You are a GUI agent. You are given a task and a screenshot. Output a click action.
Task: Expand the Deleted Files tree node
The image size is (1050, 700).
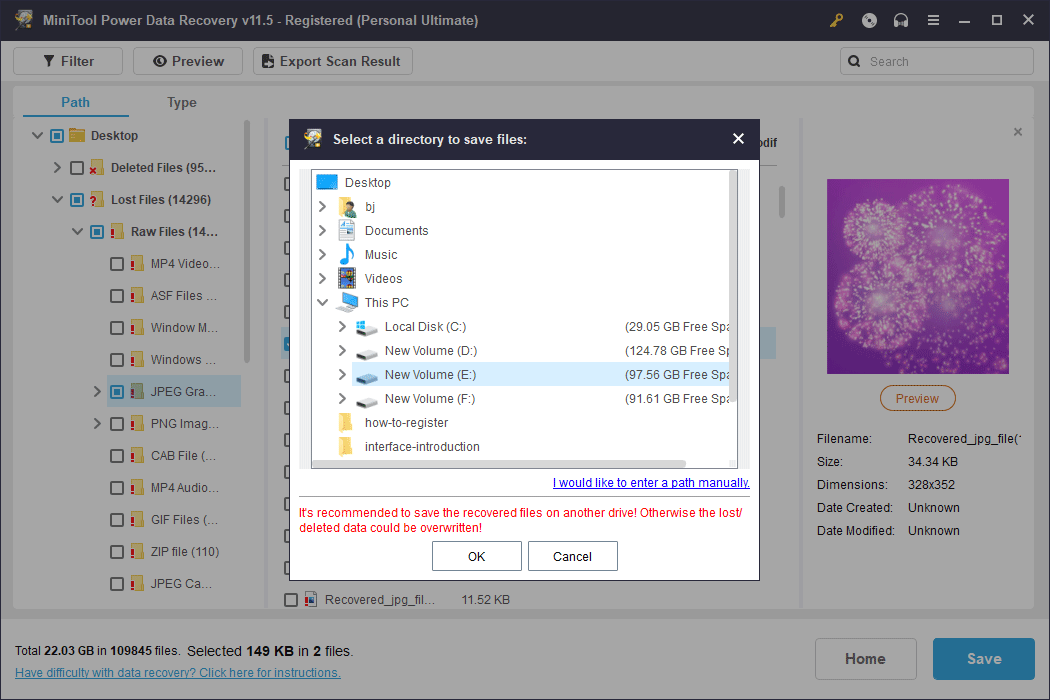click(57, 167)
